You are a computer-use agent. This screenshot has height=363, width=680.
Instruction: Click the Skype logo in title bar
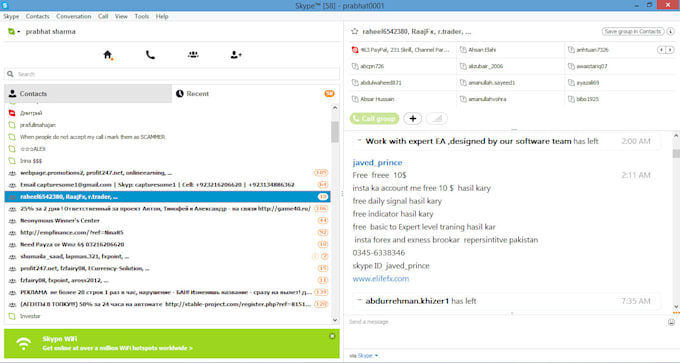[x=5, y=5]
